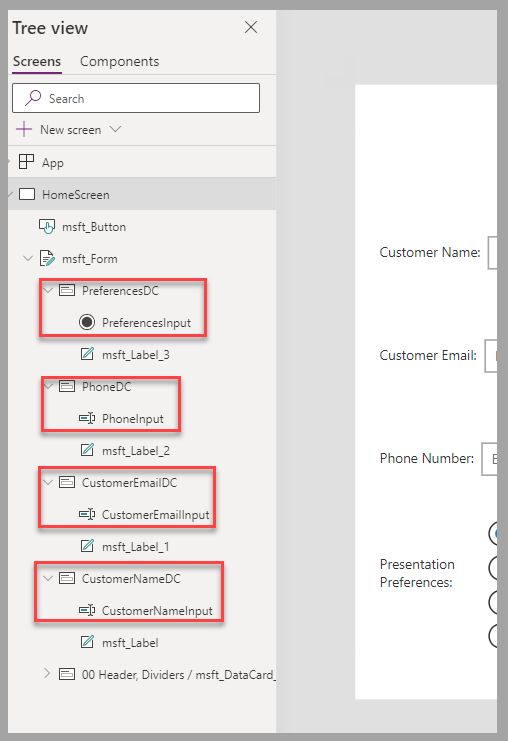
Task: Click the search magnifier icon
Action: 33,98
